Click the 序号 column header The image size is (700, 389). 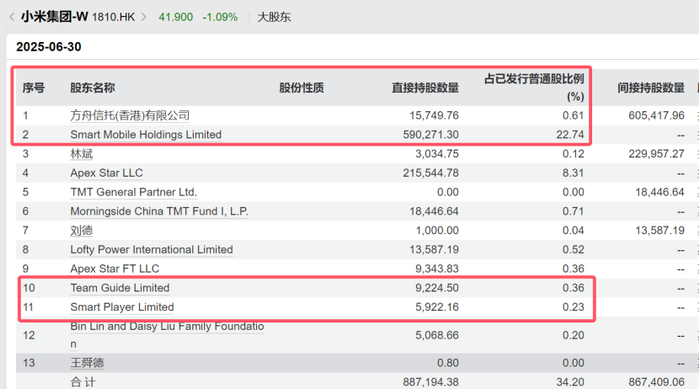[x=33, y=88]
